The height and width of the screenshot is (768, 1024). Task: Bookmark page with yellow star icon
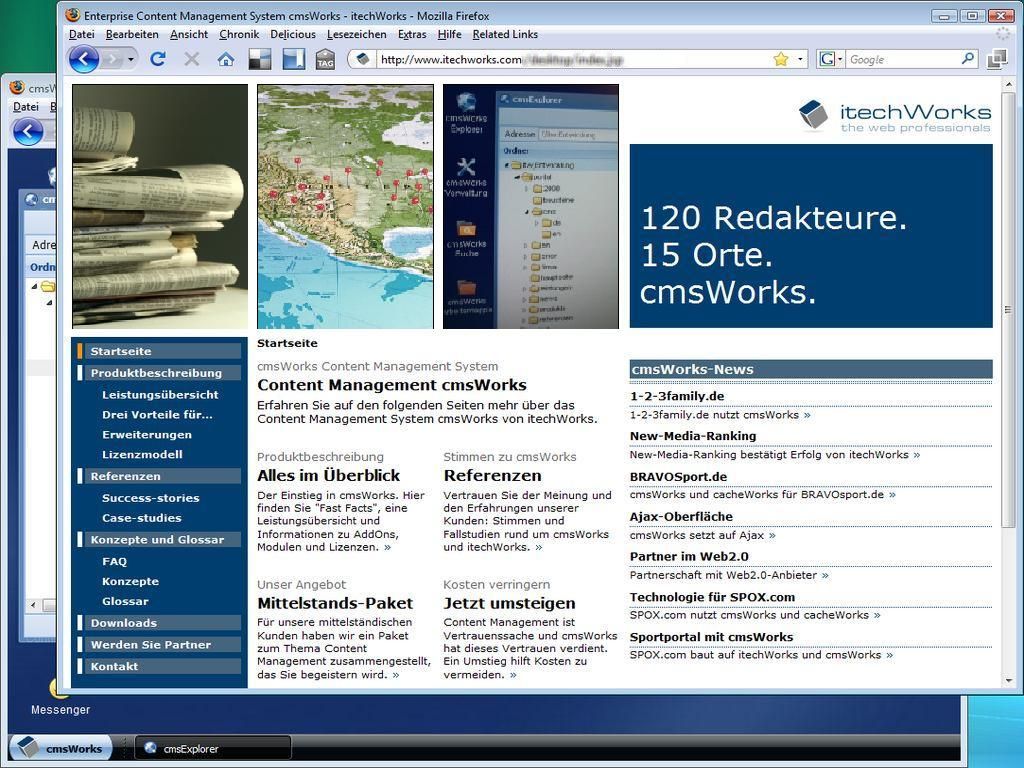781,59
